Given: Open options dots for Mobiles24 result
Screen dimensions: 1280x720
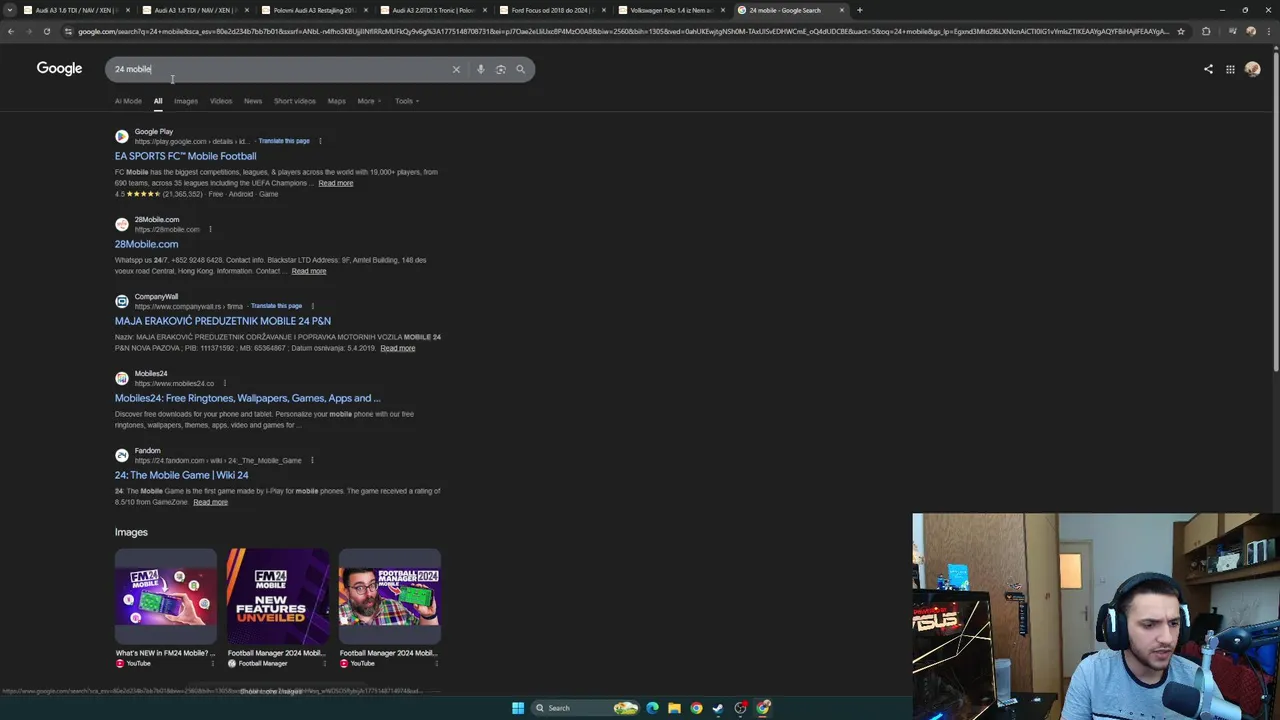Looking at the screenshot, I should pos(224,383).
